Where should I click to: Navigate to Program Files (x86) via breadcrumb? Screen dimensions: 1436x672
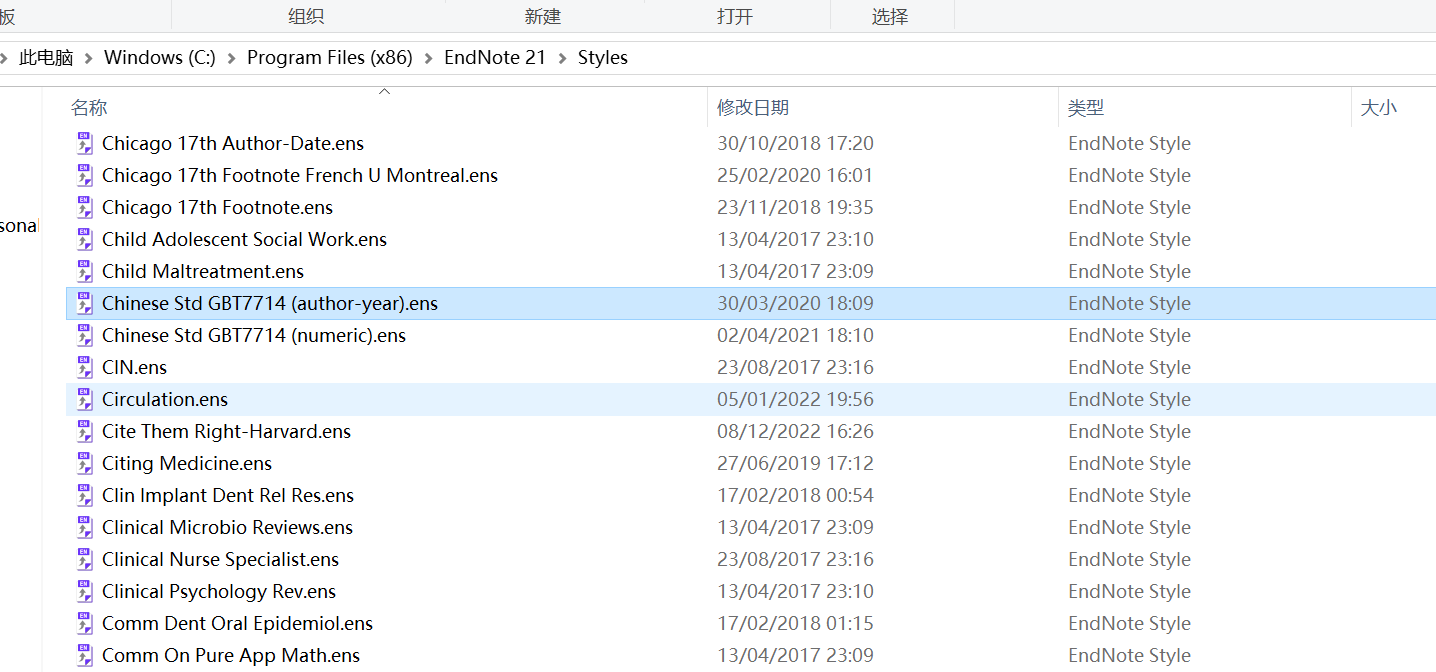330,57
